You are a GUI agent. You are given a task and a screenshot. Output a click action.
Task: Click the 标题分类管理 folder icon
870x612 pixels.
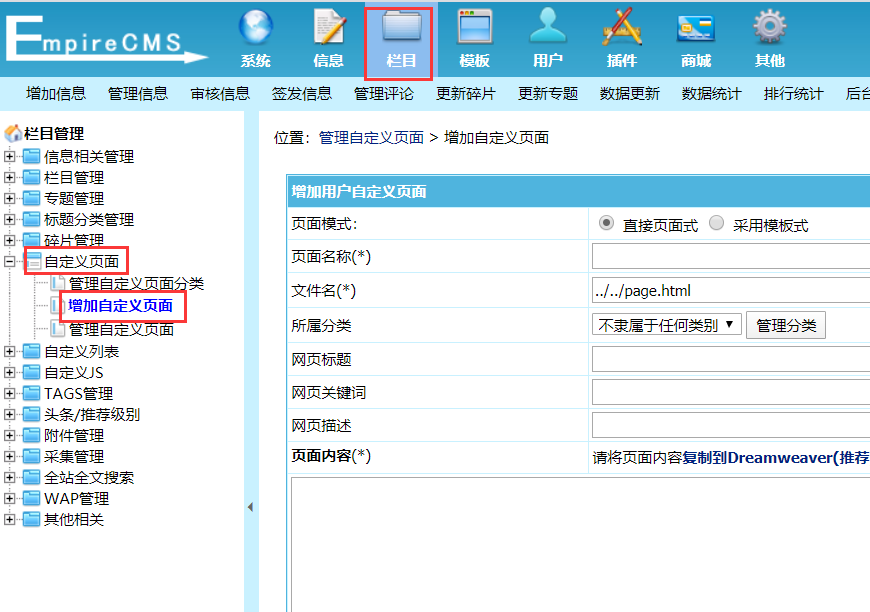[x=32, y=219]
